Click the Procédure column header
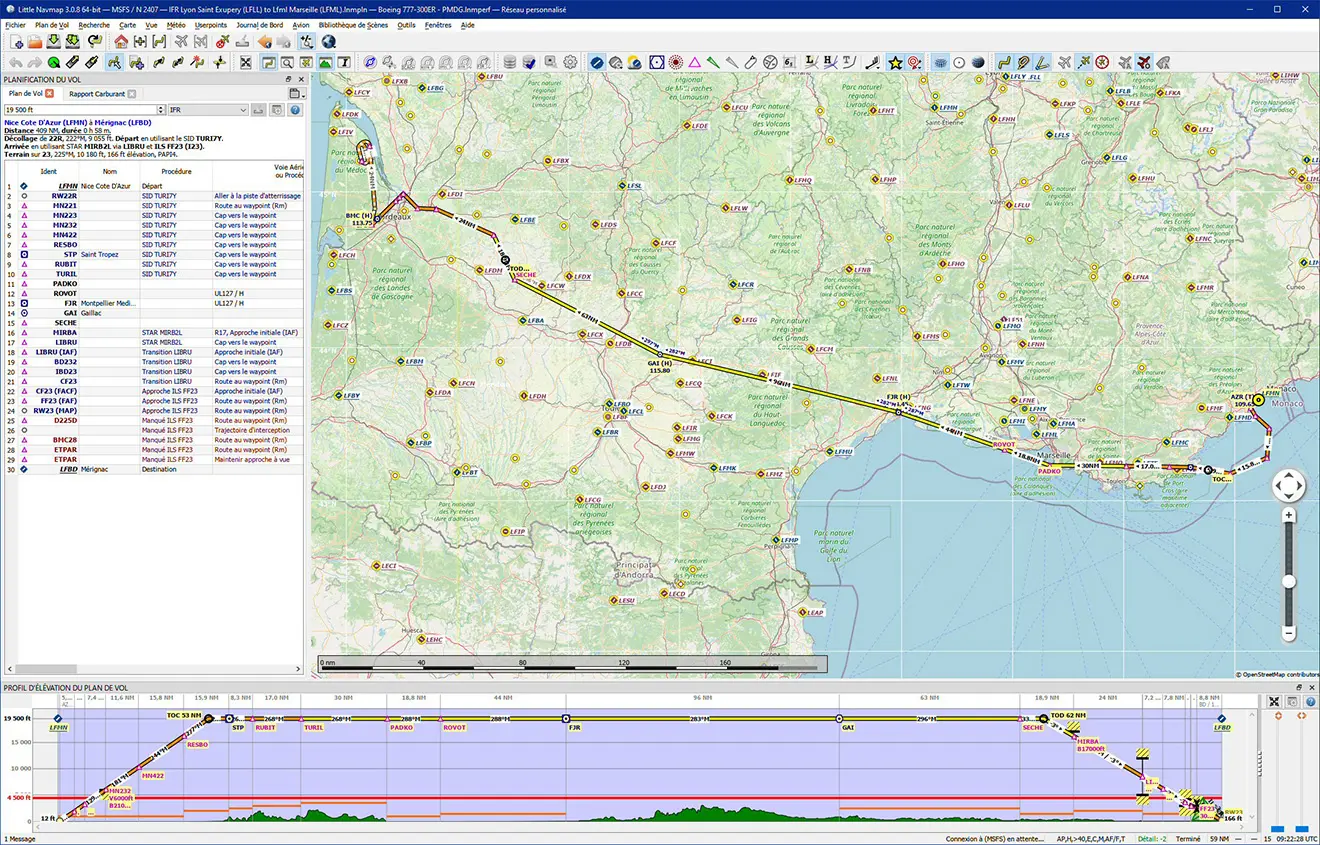 [x=176, y=171]
